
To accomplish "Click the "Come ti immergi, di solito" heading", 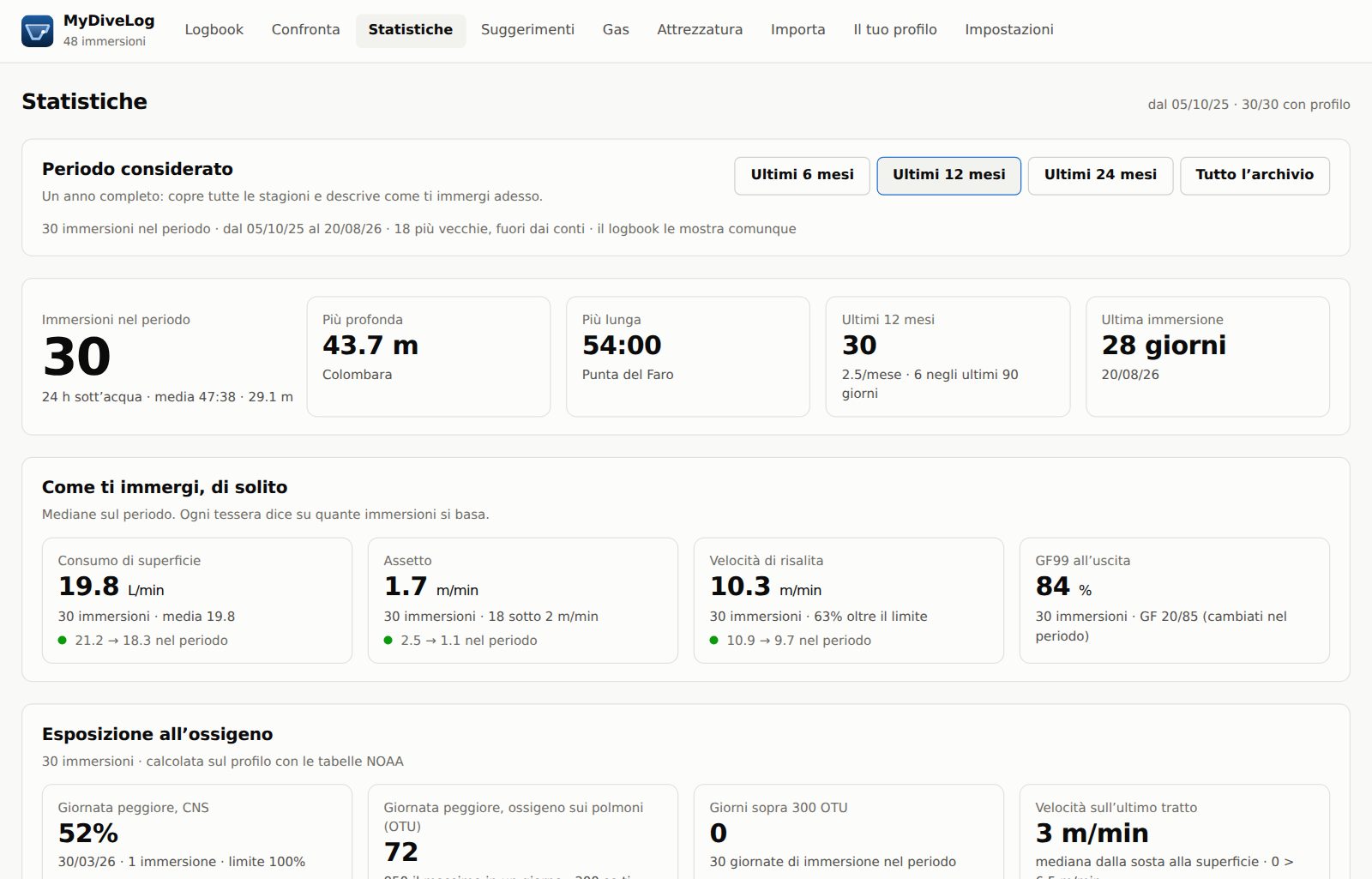I will [165, 487].
